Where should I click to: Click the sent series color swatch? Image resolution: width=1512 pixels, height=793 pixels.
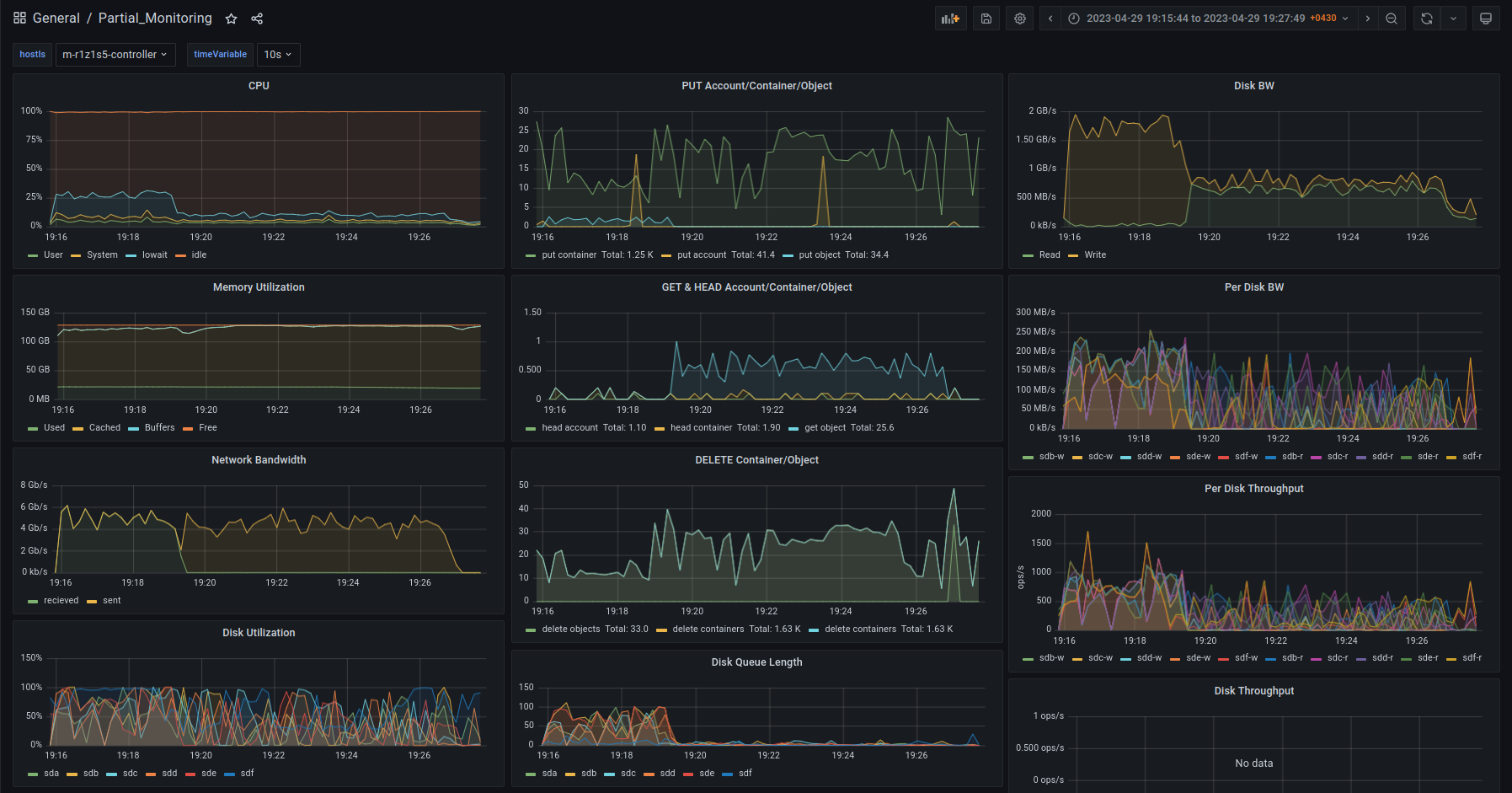point(92,602)
